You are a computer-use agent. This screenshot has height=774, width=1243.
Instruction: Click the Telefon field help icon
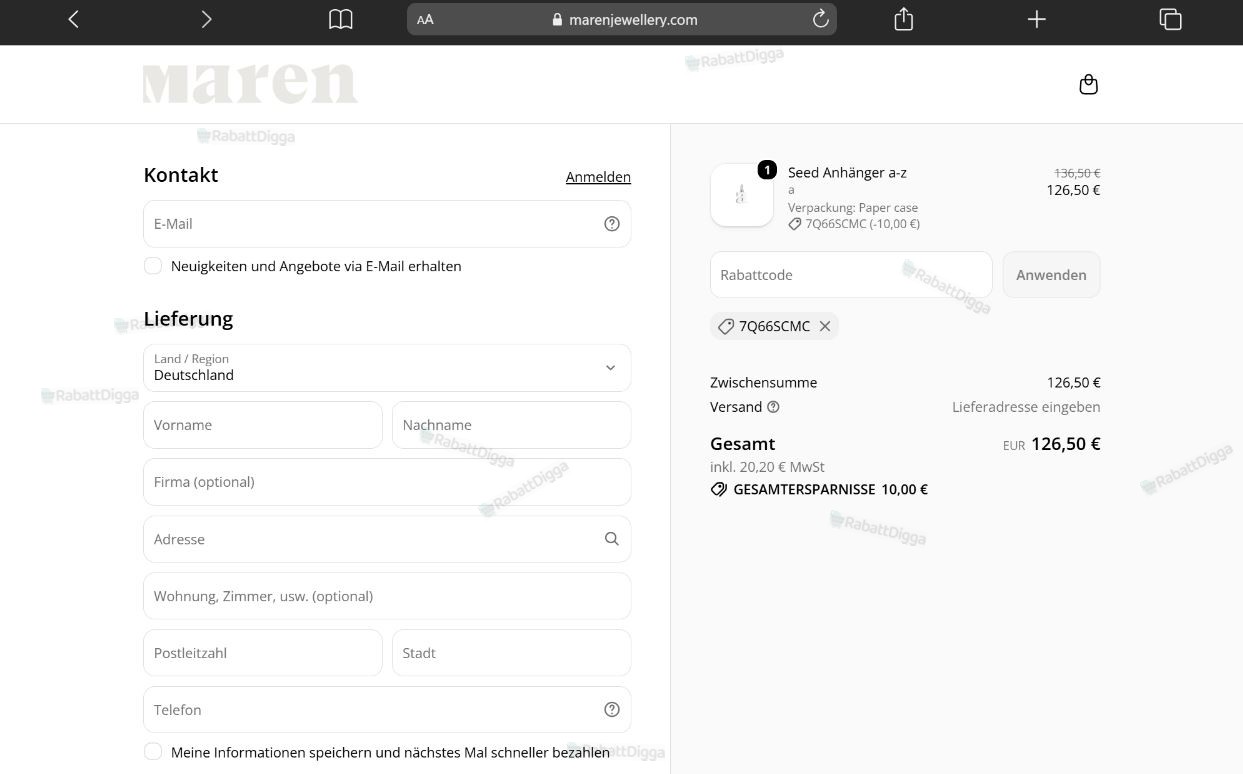coord(612,710)
